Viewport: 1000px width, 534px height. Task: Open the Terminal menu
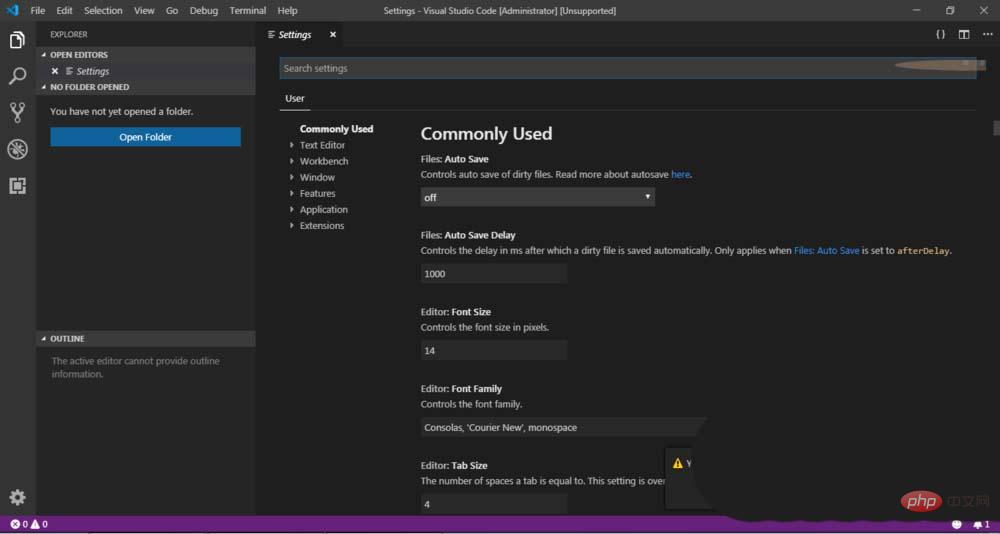coord(247,11)
